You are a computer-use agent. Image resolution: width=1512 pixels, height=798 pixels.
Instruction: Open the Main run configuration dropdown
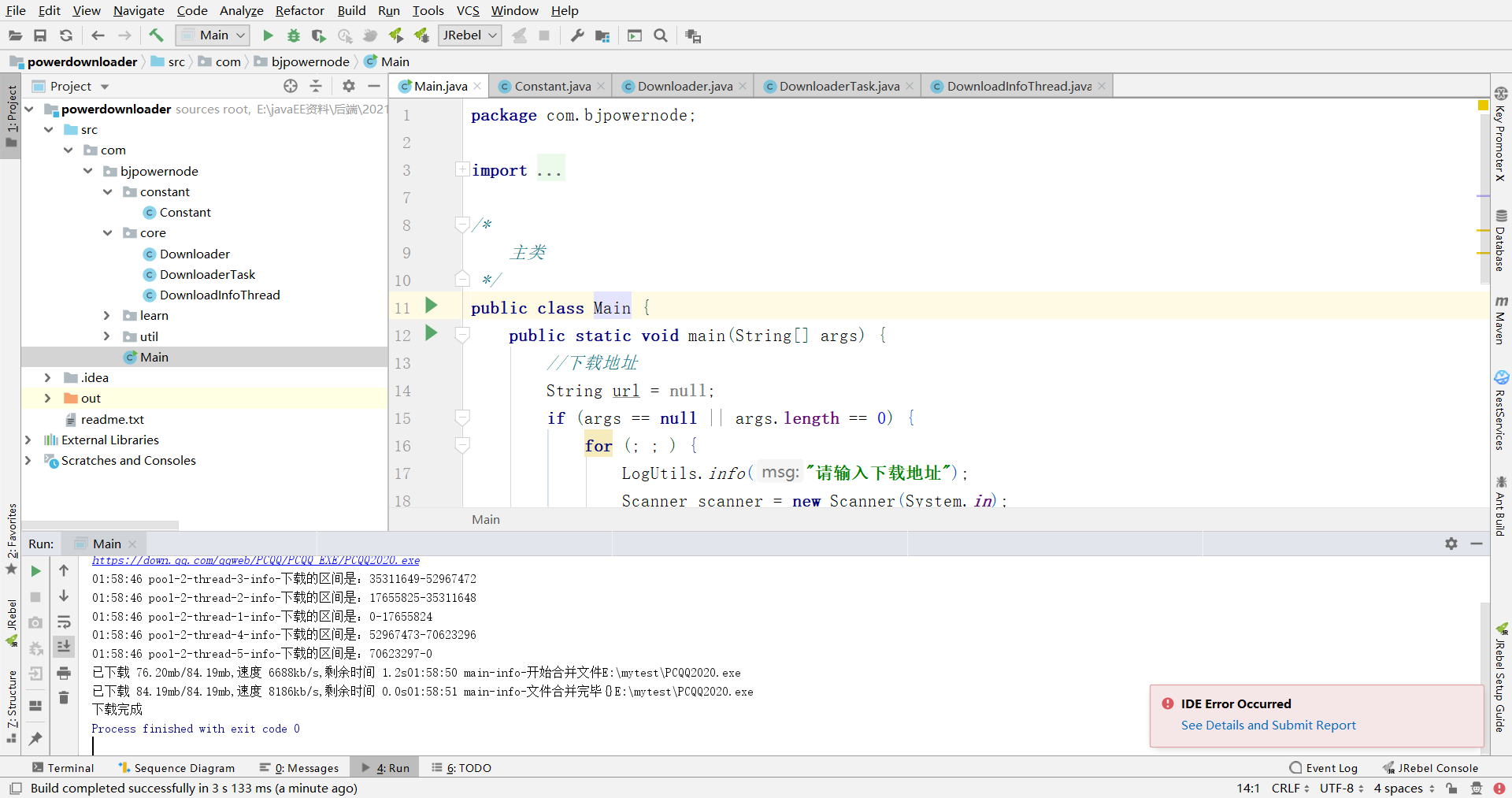(213, 35)
